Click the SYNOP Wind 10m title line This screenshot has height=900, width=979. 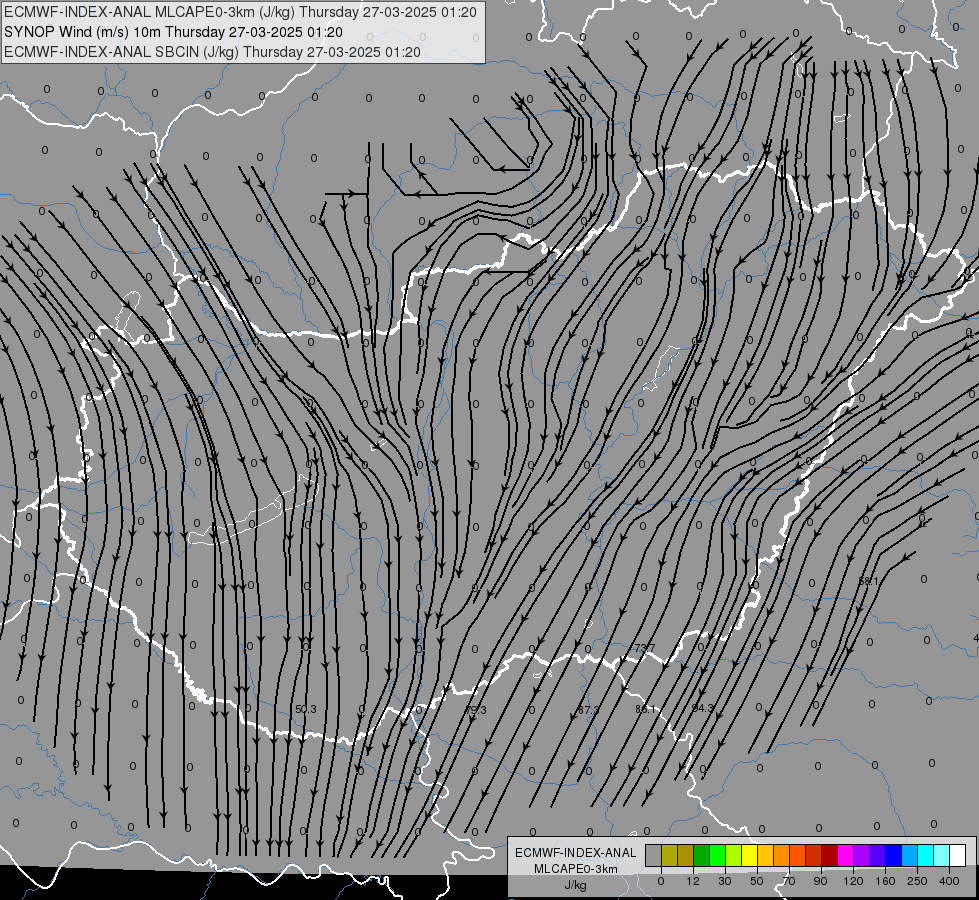coord(173,32)
